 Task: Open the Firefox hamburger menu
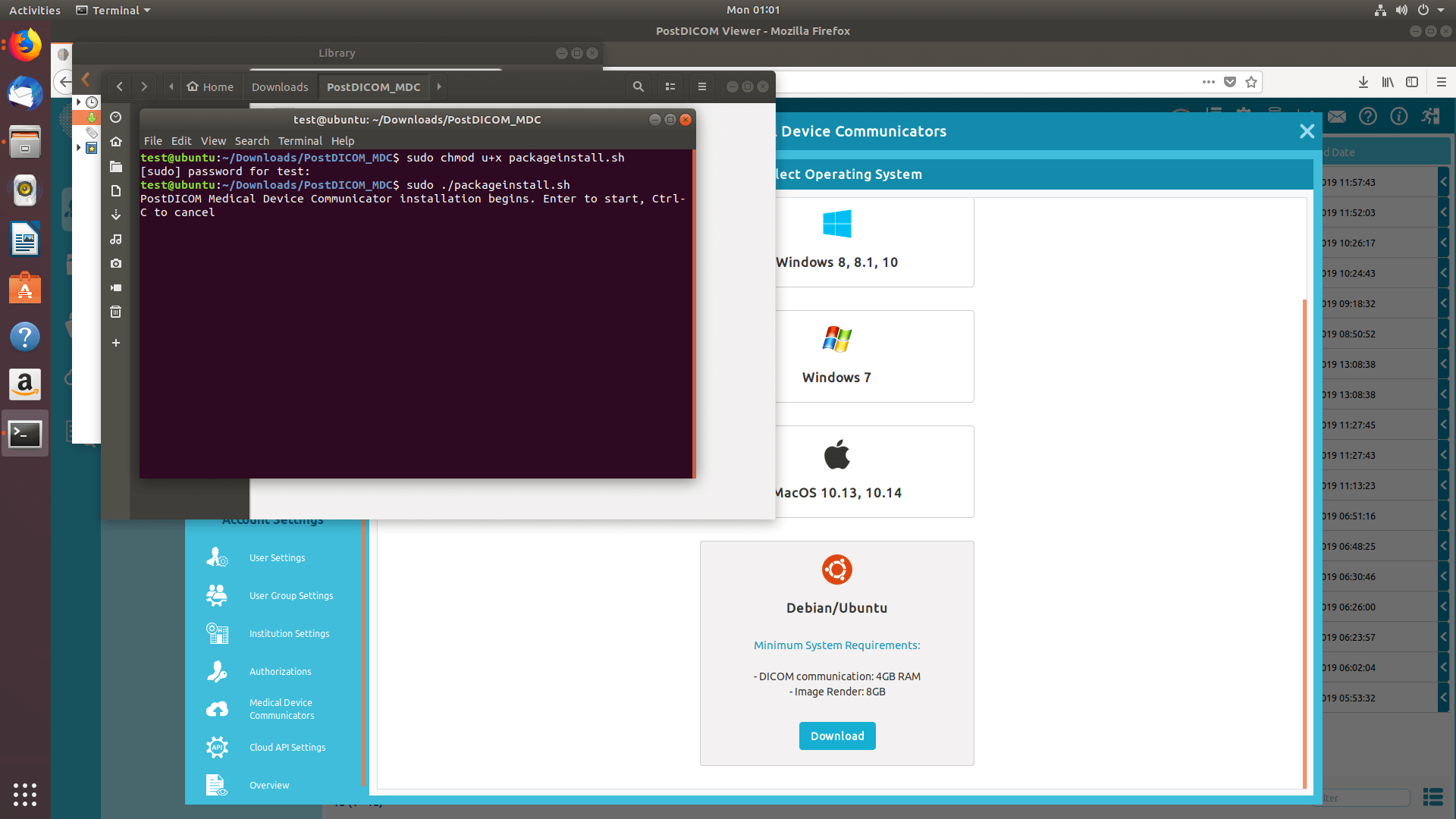[1443, 82]
